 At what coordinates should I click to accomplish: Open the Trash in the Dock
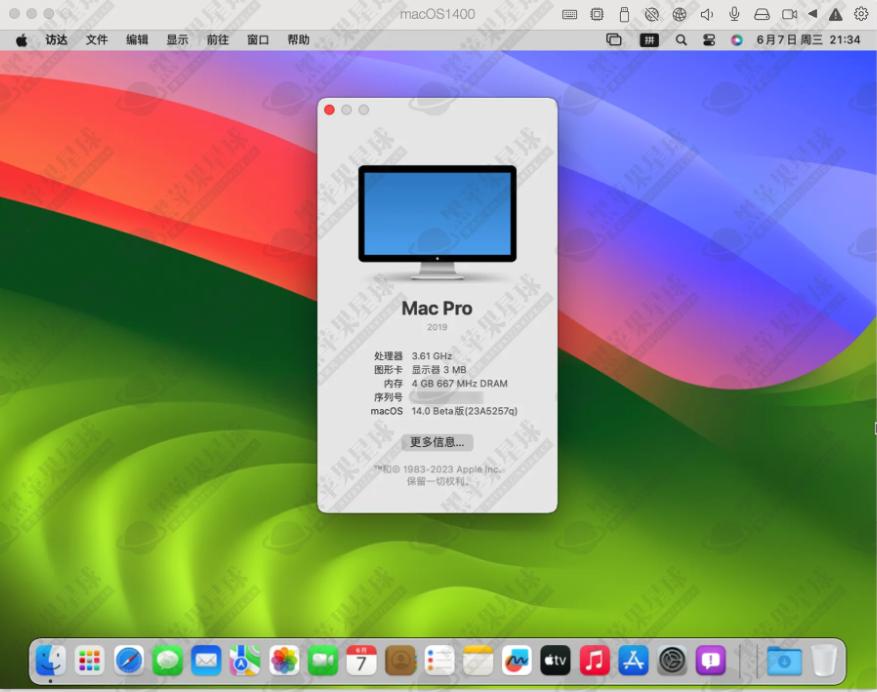pos(824,661)
